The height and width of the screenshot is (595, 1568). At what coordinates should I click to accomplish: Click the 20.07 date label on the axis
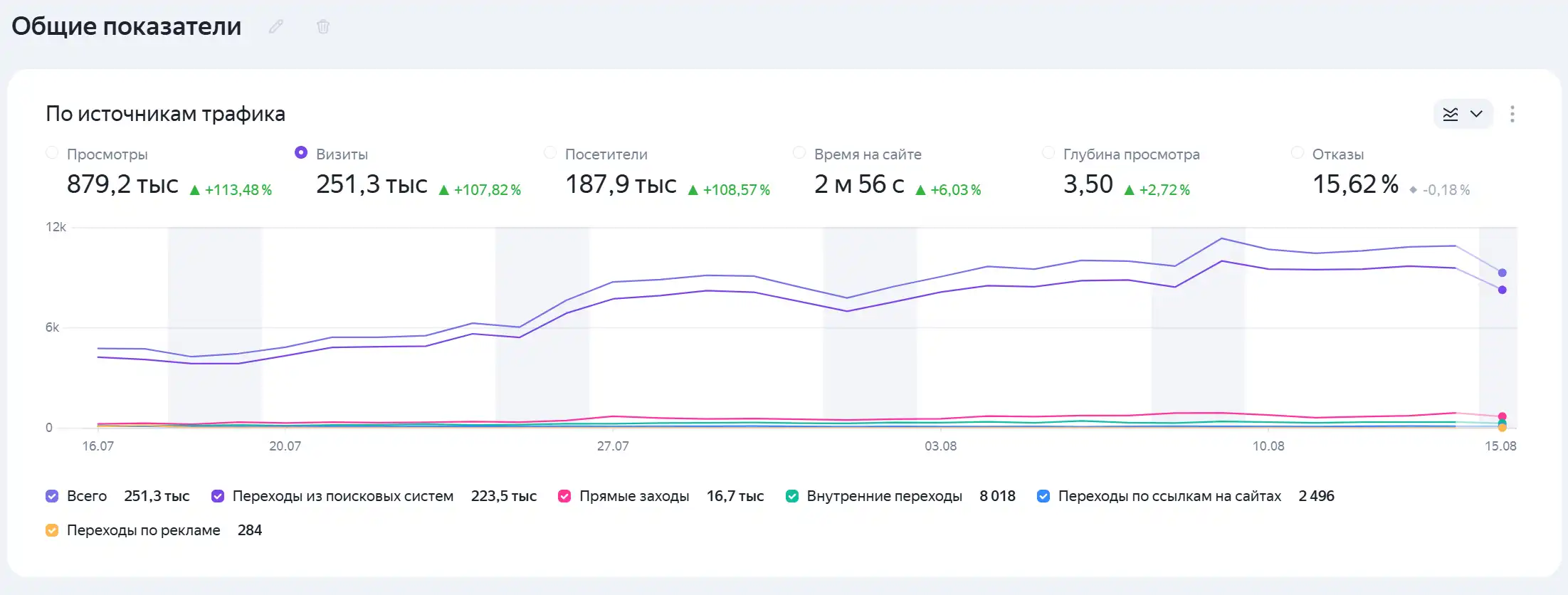click(x=285, y=446)
